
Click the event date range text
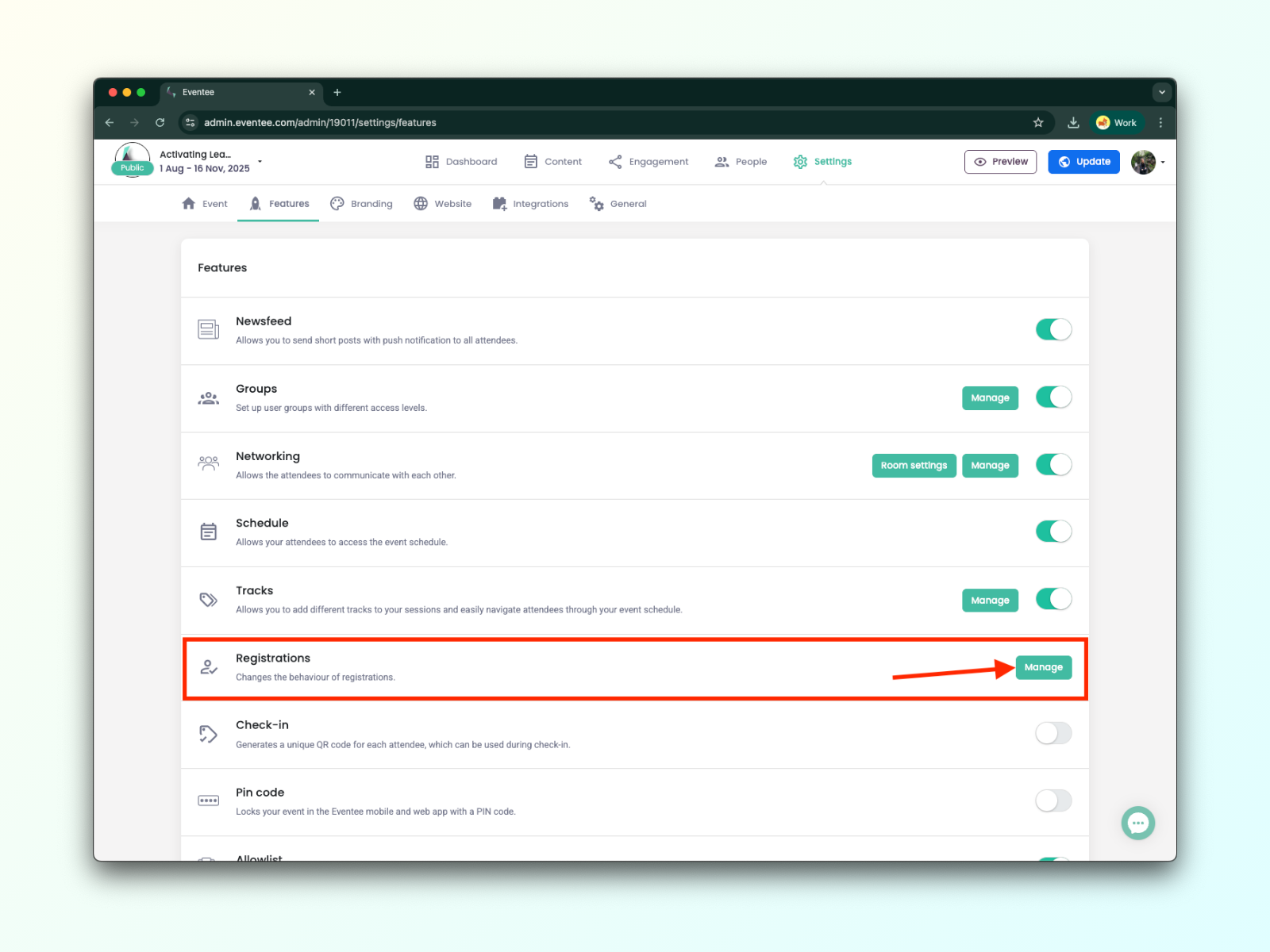[x=205, y=169]
